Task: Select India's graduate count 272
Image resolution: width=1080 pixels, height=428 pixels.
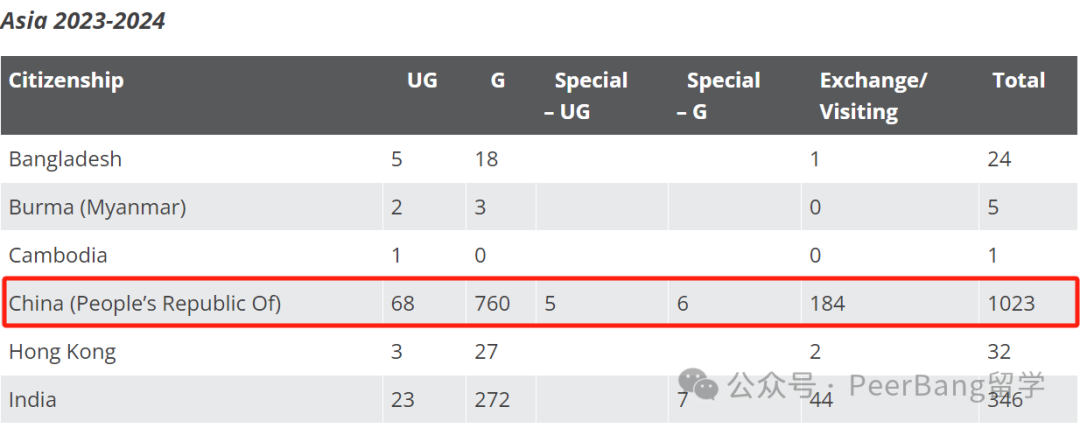Action: tap(492, 400)
